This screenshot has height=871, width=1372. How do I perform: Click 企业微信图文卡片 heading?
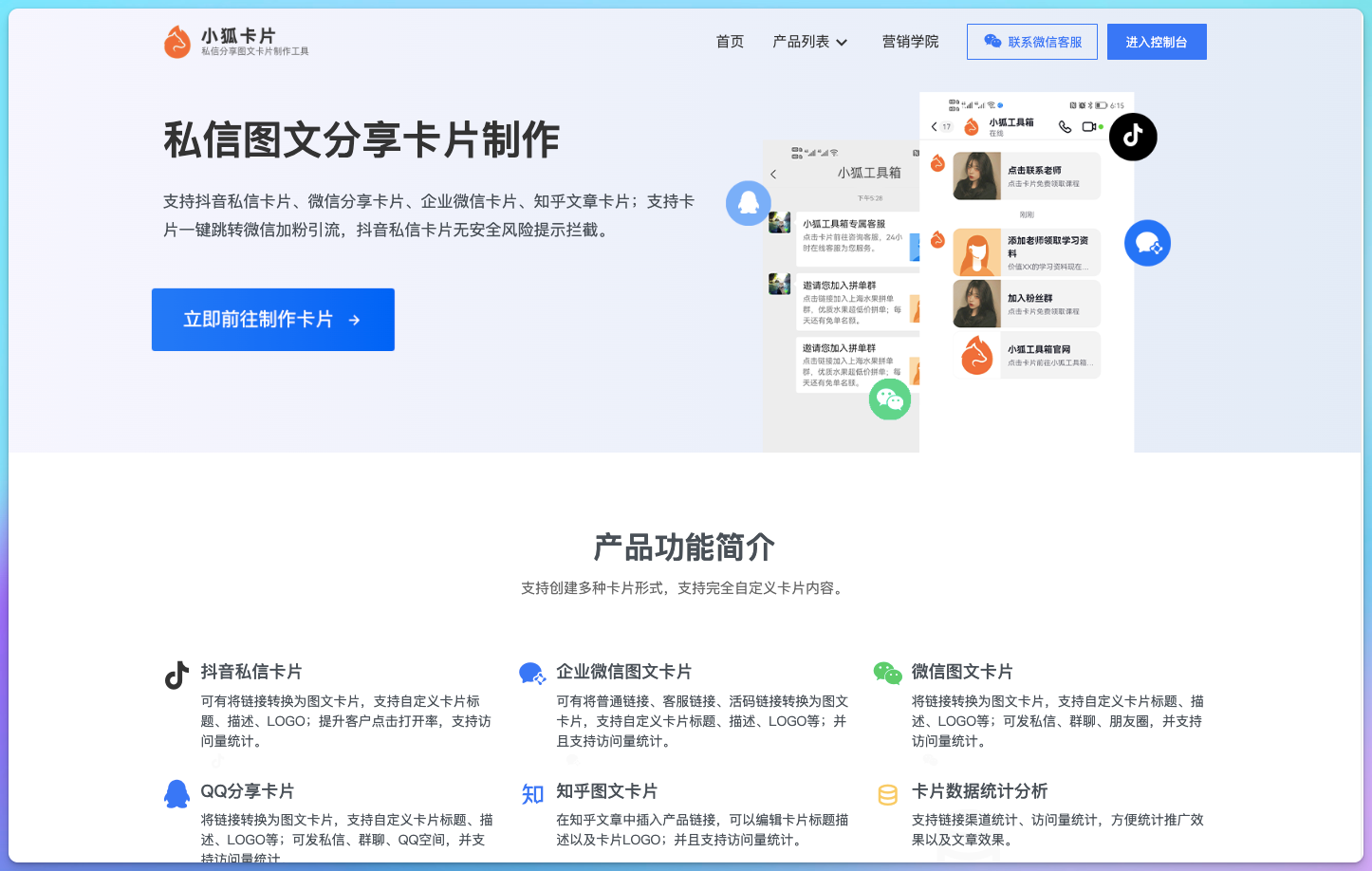click(x=624, y=672)
